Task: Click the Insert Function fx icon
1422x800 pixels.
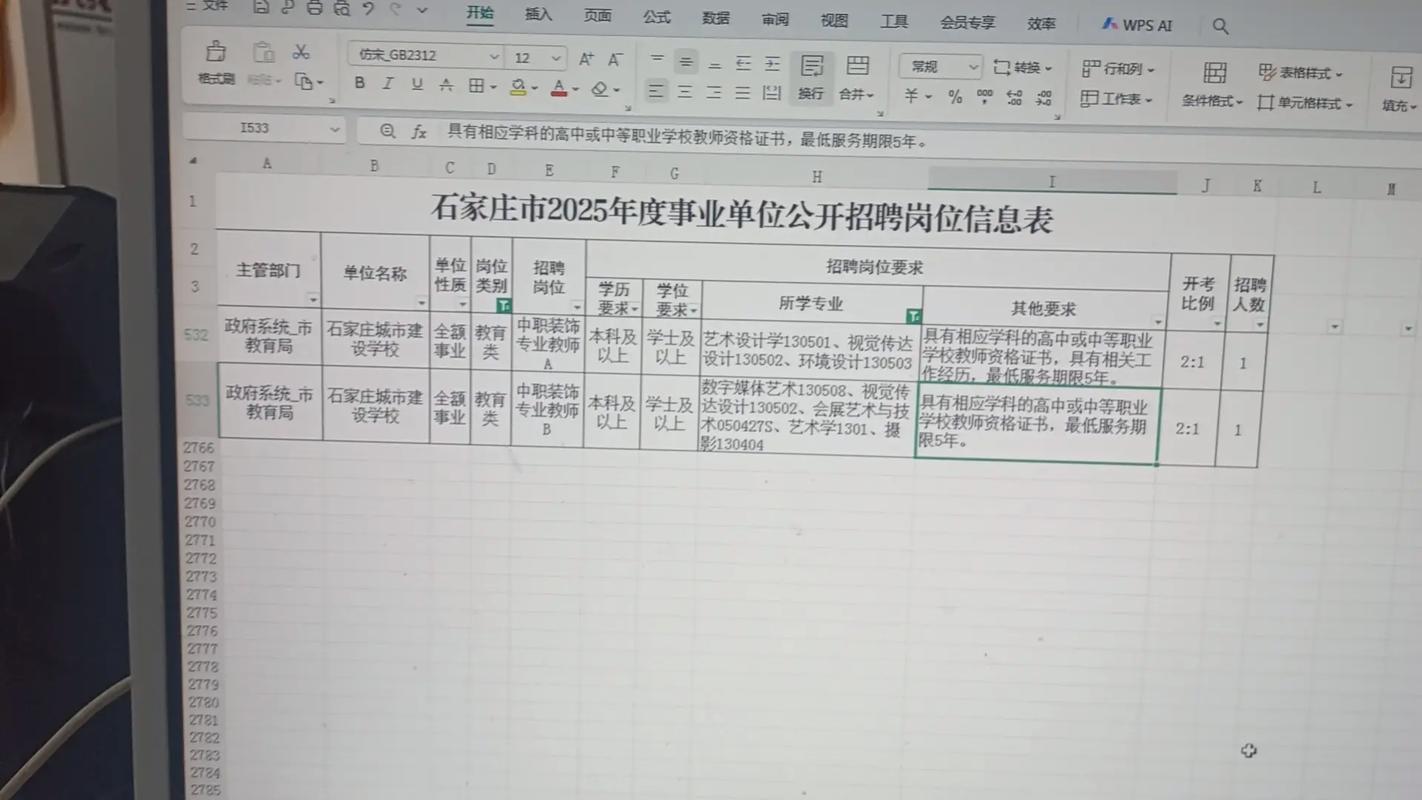Action: [418, 130]
